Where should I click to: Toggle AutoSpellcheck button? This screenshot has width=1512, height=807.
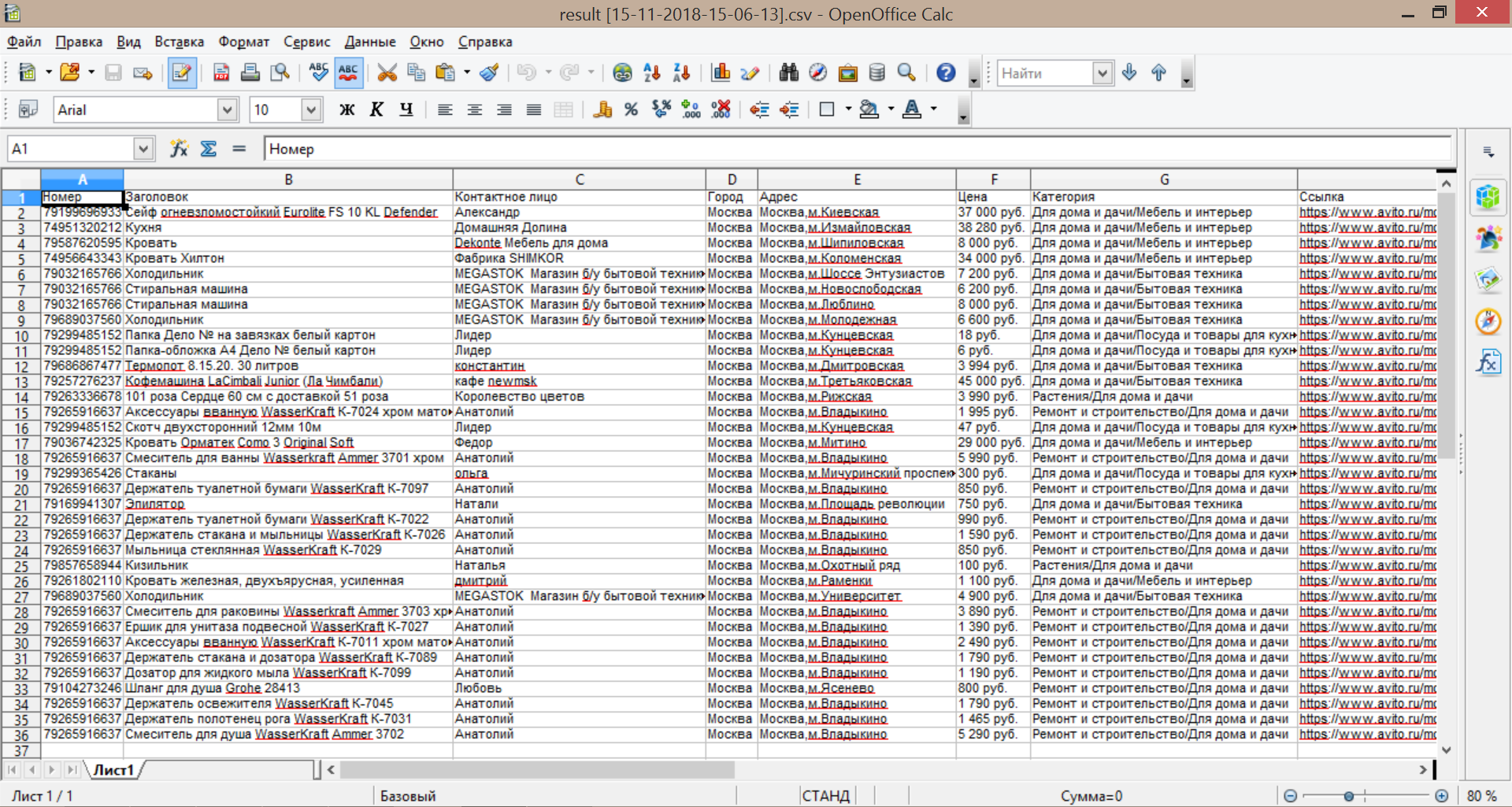pyautogui.click(x=348, y=73)
